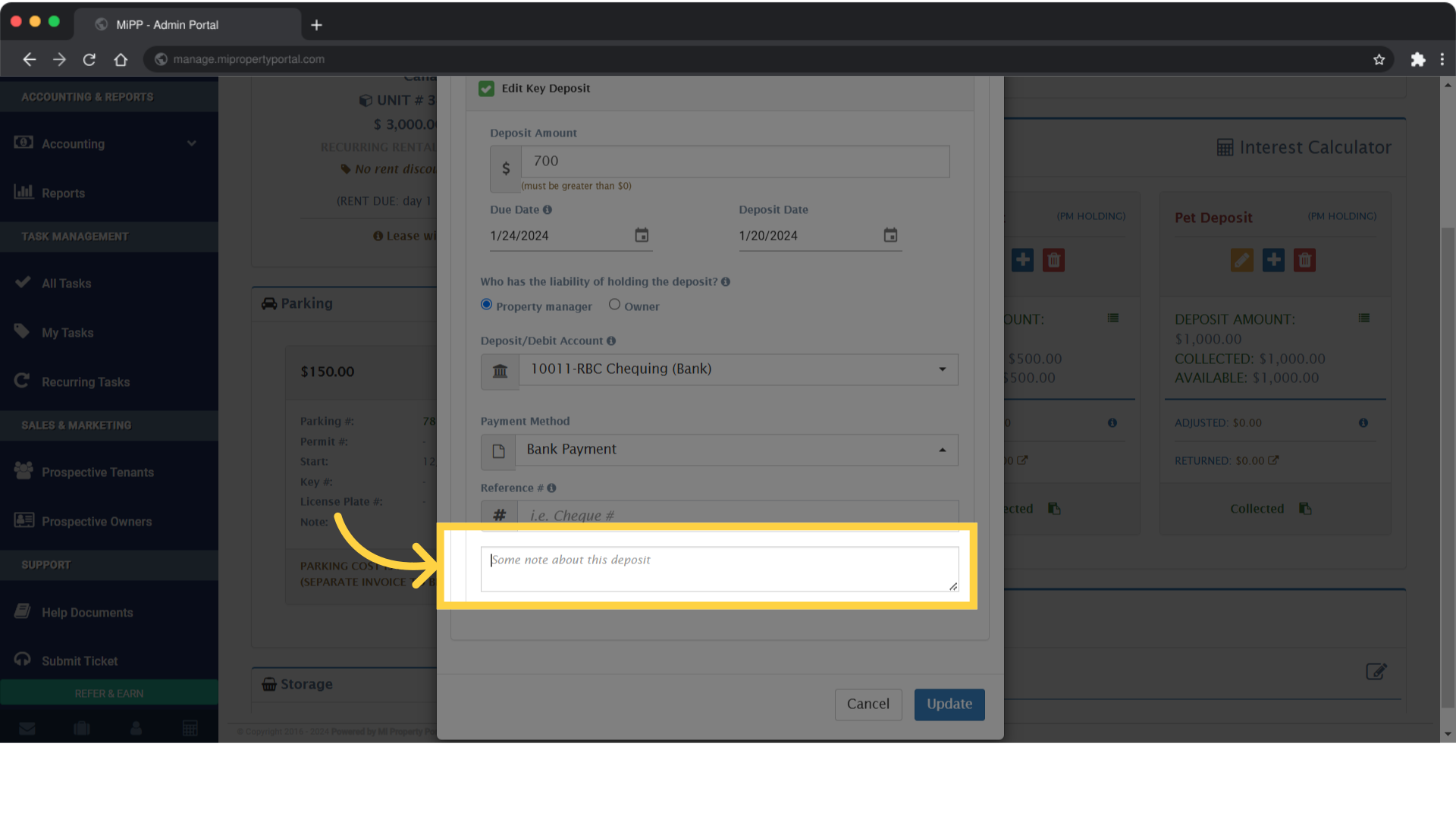This screenshot has height=819, width=1456.
Task: Click the REFER & EARN button
Action: [x=109, y=694]
